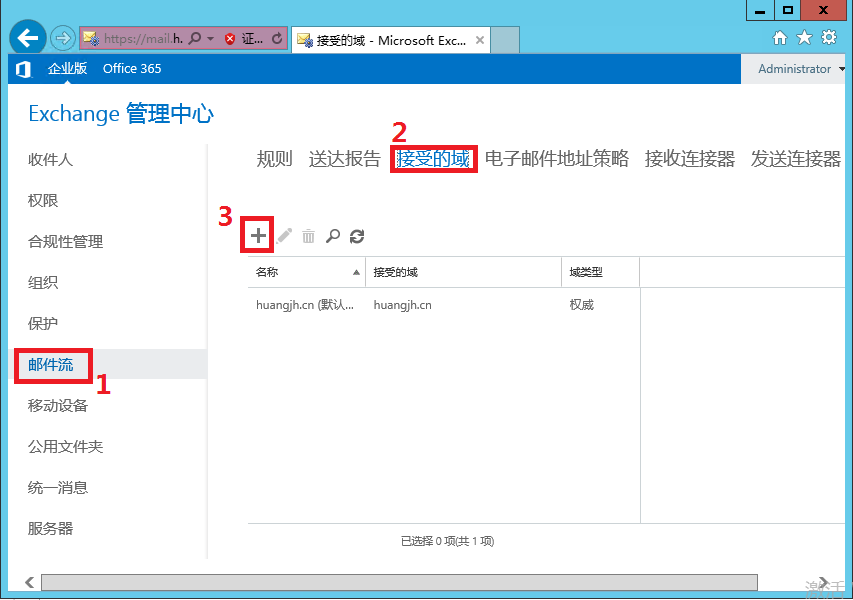Open the browser favorites star icon
Image resolution: width=853 pixels, height=600 pixels.
[x=804, y=38]
